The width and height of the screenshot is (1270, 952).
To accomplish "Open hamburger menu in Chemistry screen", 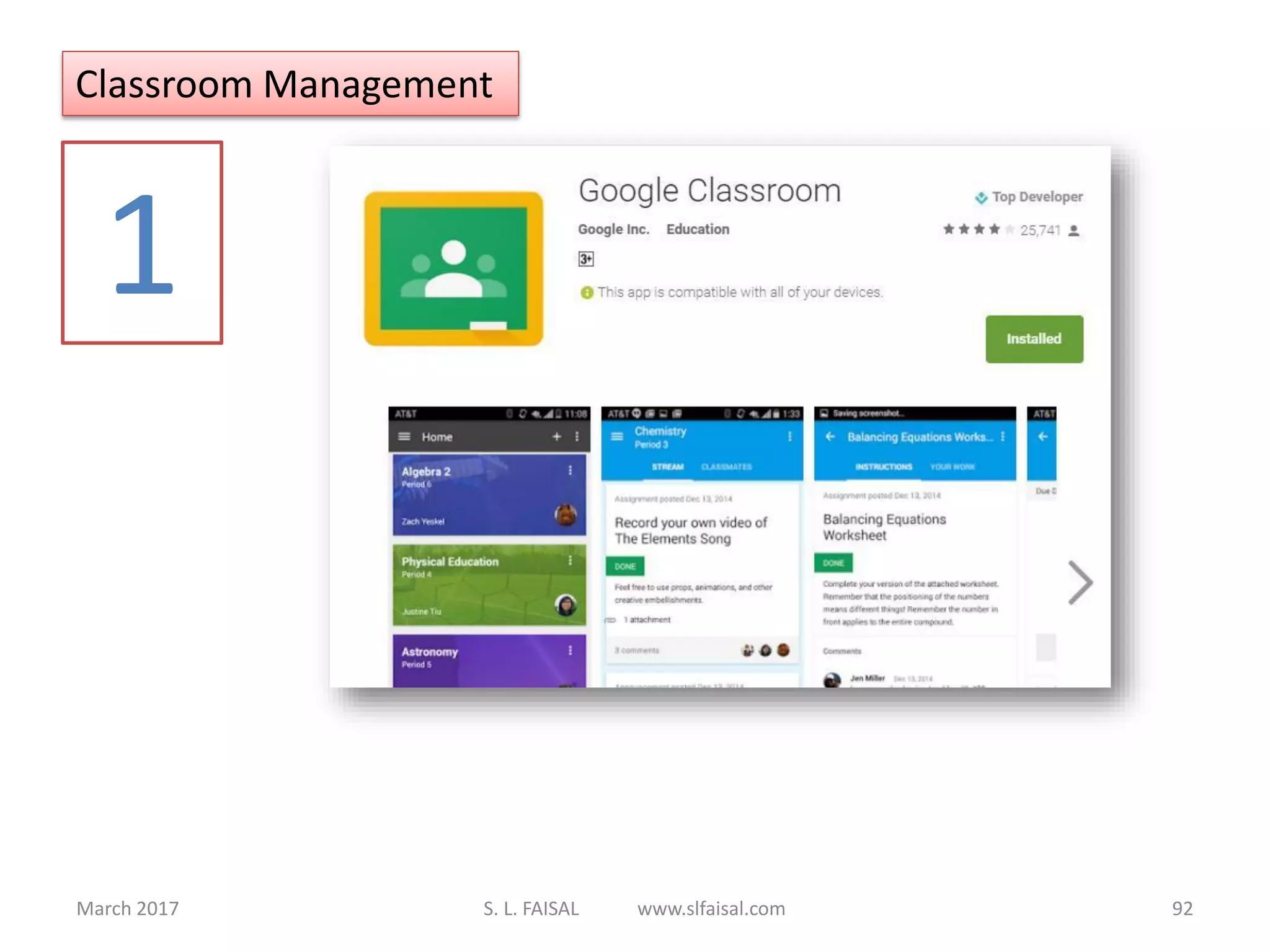I will (x=617, y=436).
